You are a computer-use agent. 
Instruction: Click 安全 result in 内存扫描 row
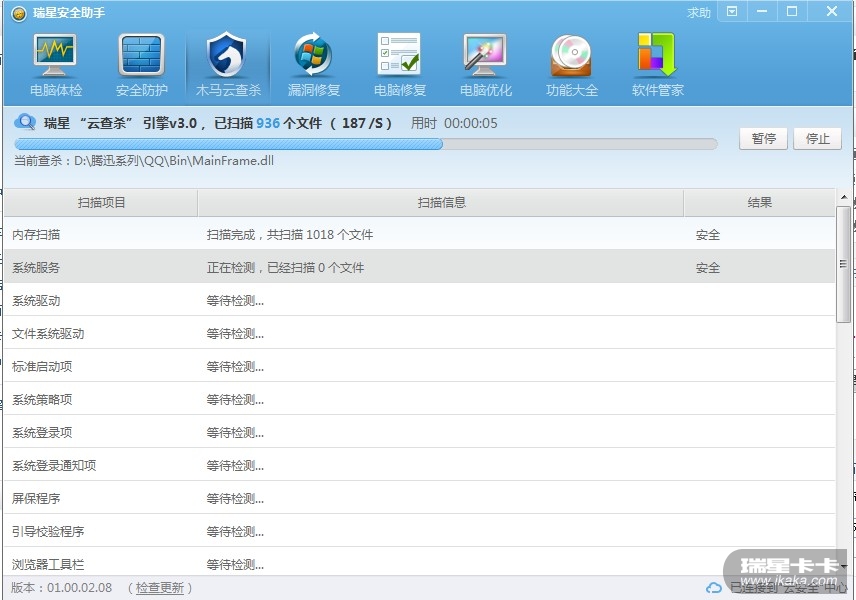[x=708, y=235]
